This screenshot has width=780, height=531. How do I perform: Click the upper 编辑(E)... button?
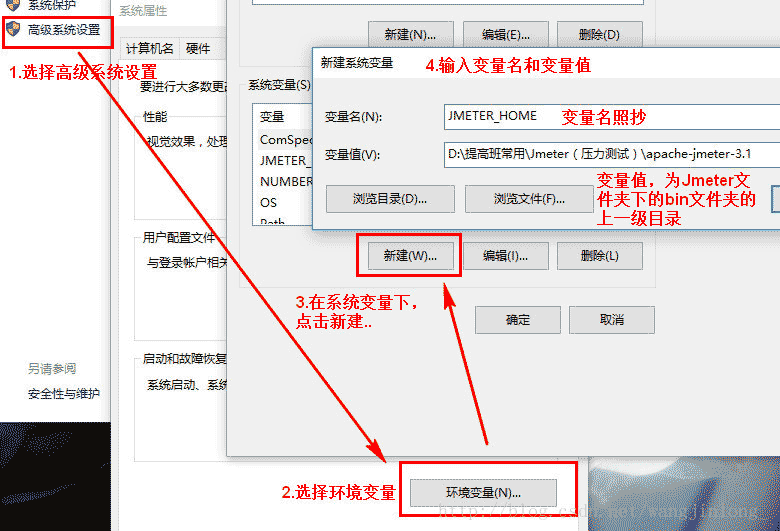(x=505, y=34)
